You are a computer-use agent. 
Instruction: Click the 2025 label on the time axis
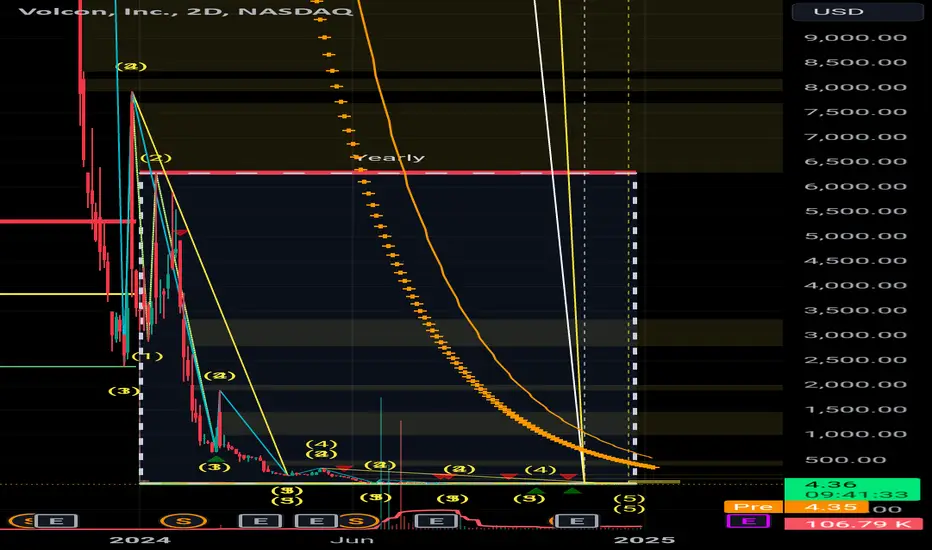644,540
